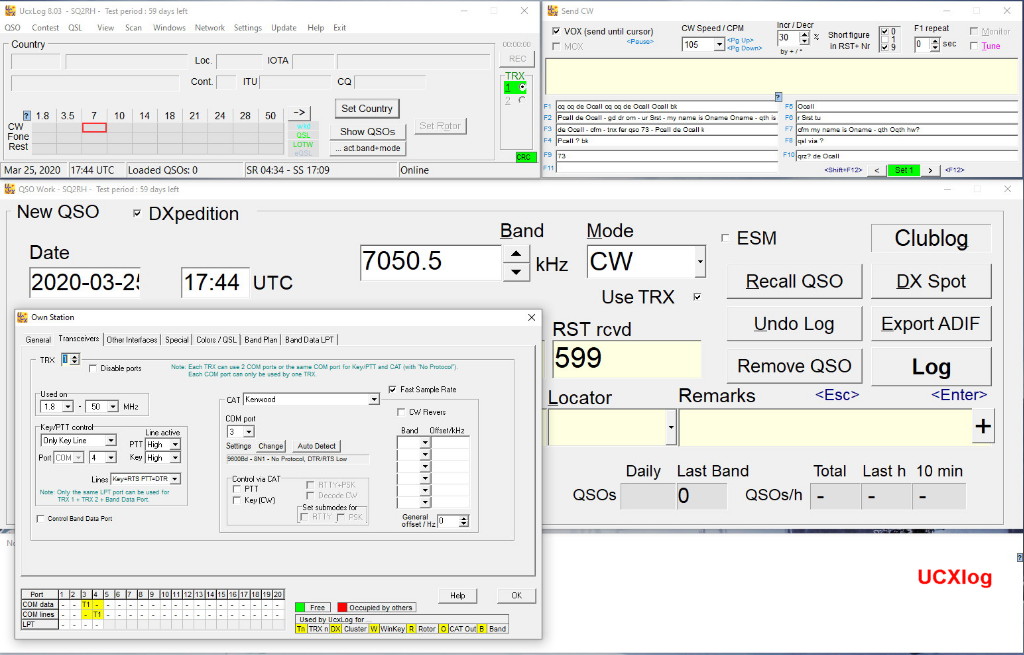Toggle the DXpedition checkbox

137,213
